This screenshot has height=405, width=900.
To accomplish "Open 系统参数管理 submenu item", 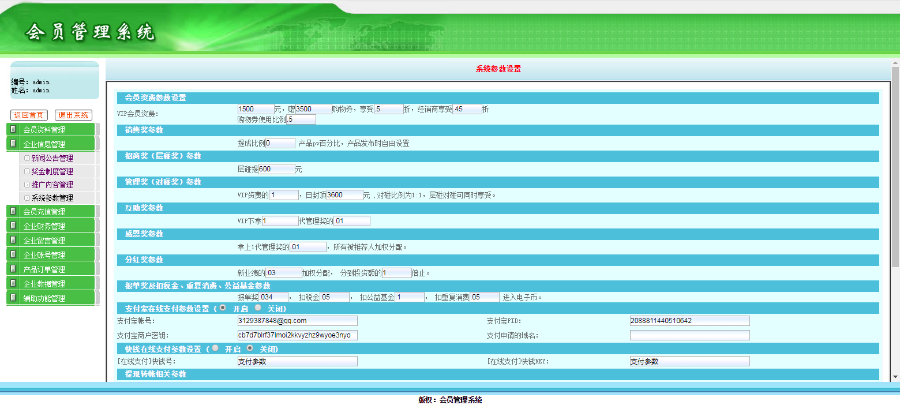I will click(52, 198).
